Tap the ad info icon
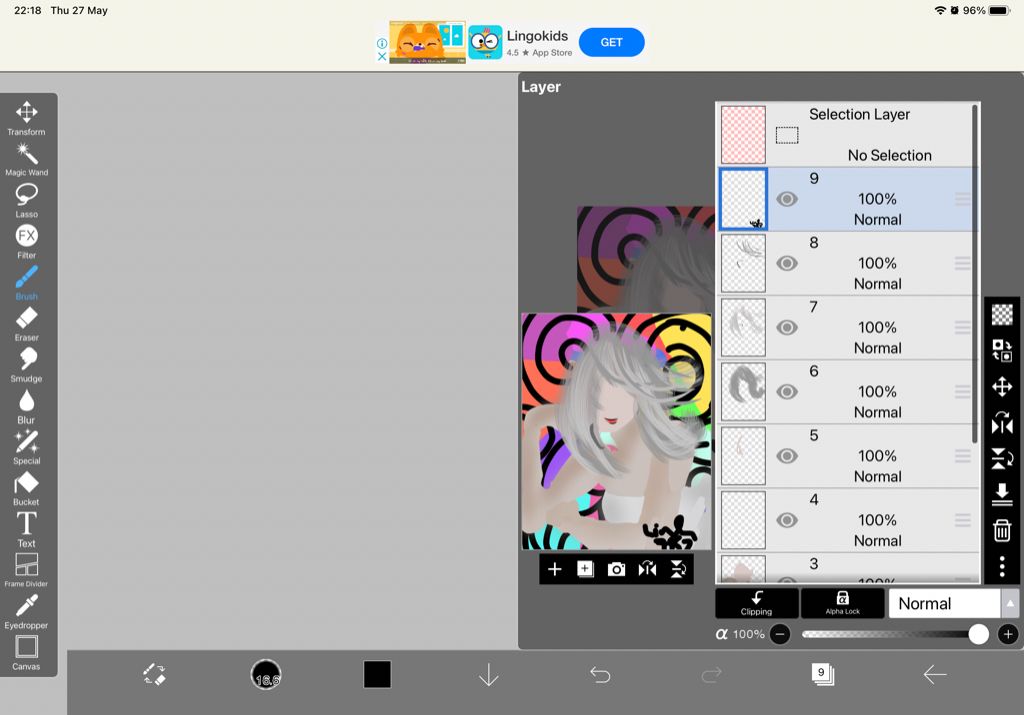1024x715 pixels. tap(382, 43)
